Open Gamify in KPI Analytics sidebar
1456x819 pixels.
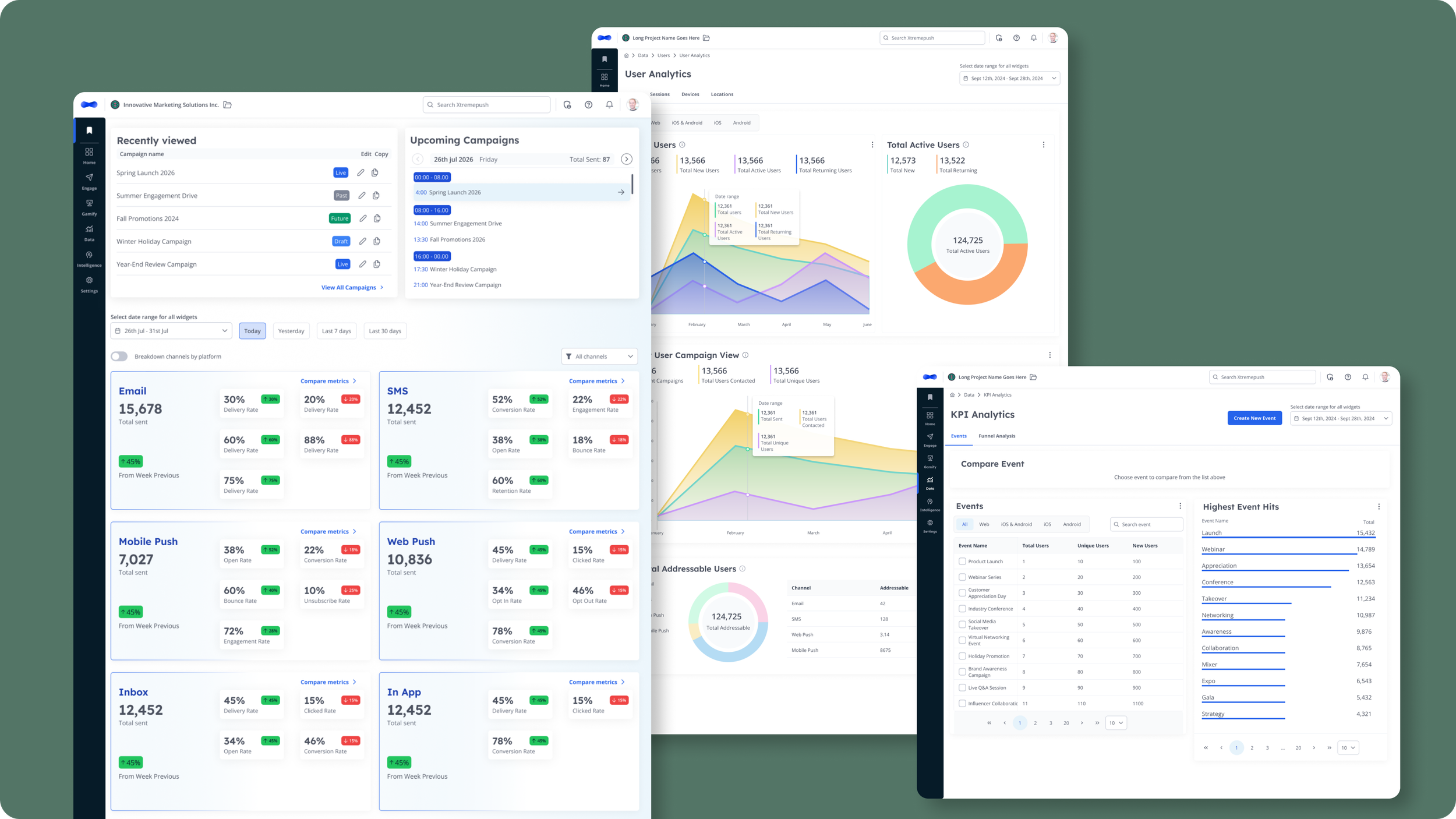(930, 461)
